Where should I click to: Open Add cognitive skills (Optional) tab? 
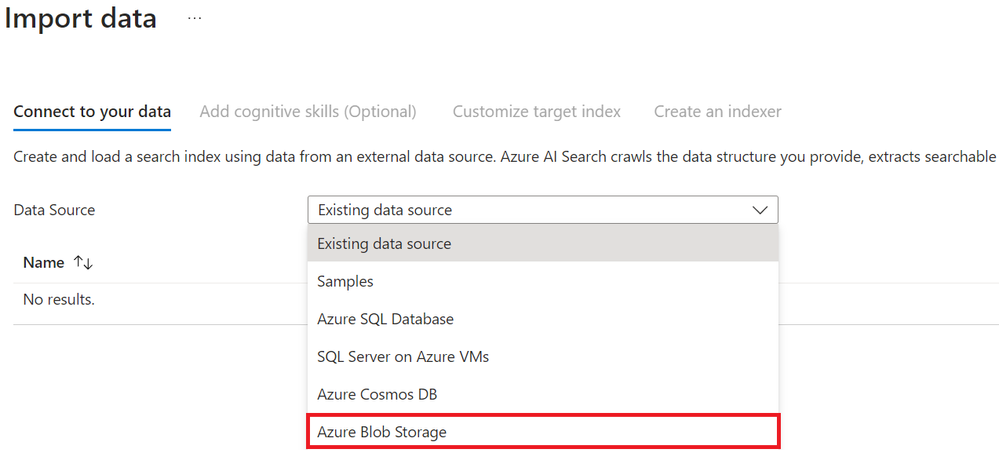(x=308, y=112)
